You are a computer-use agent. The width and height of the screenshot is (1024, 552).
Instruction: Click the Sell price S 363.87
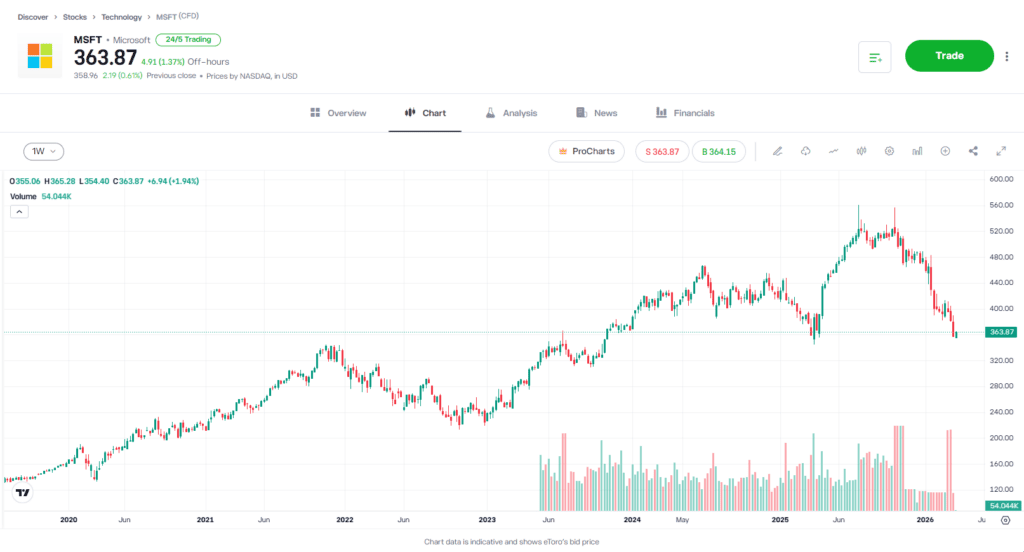[x=662, y=151]
